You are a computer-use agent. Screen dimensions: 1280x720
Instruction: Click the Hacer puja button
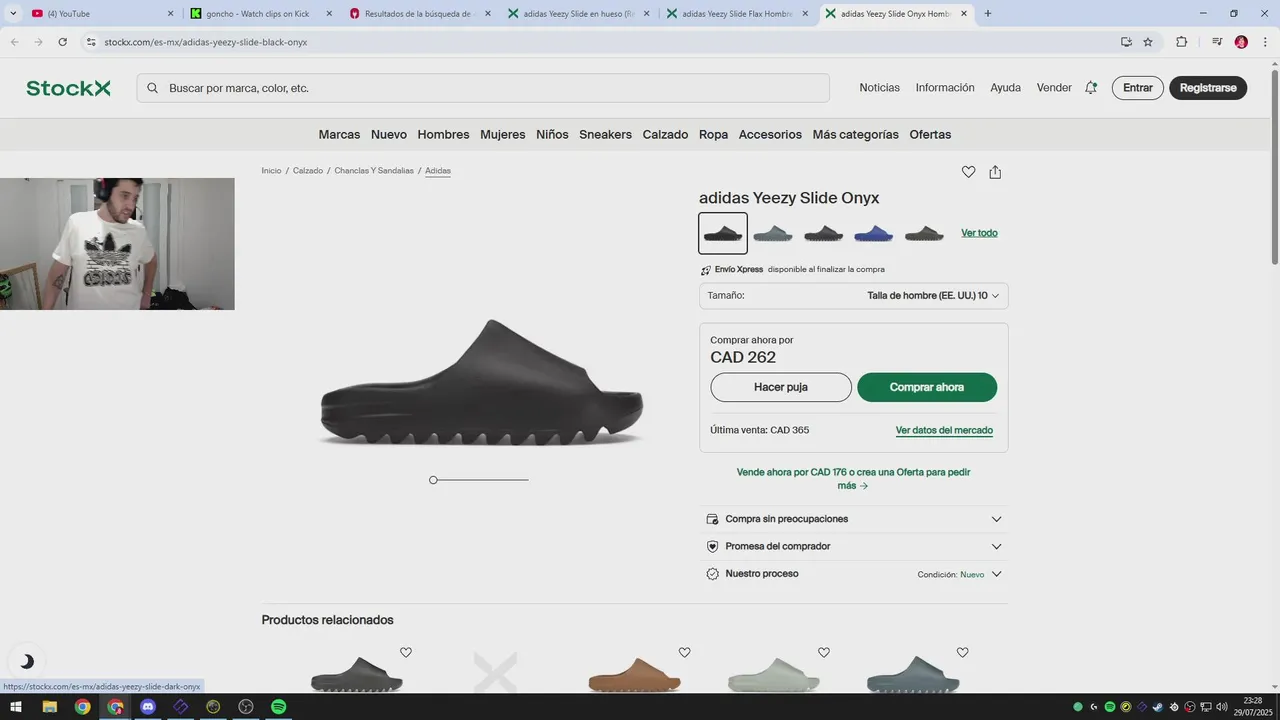click(781, 387)
